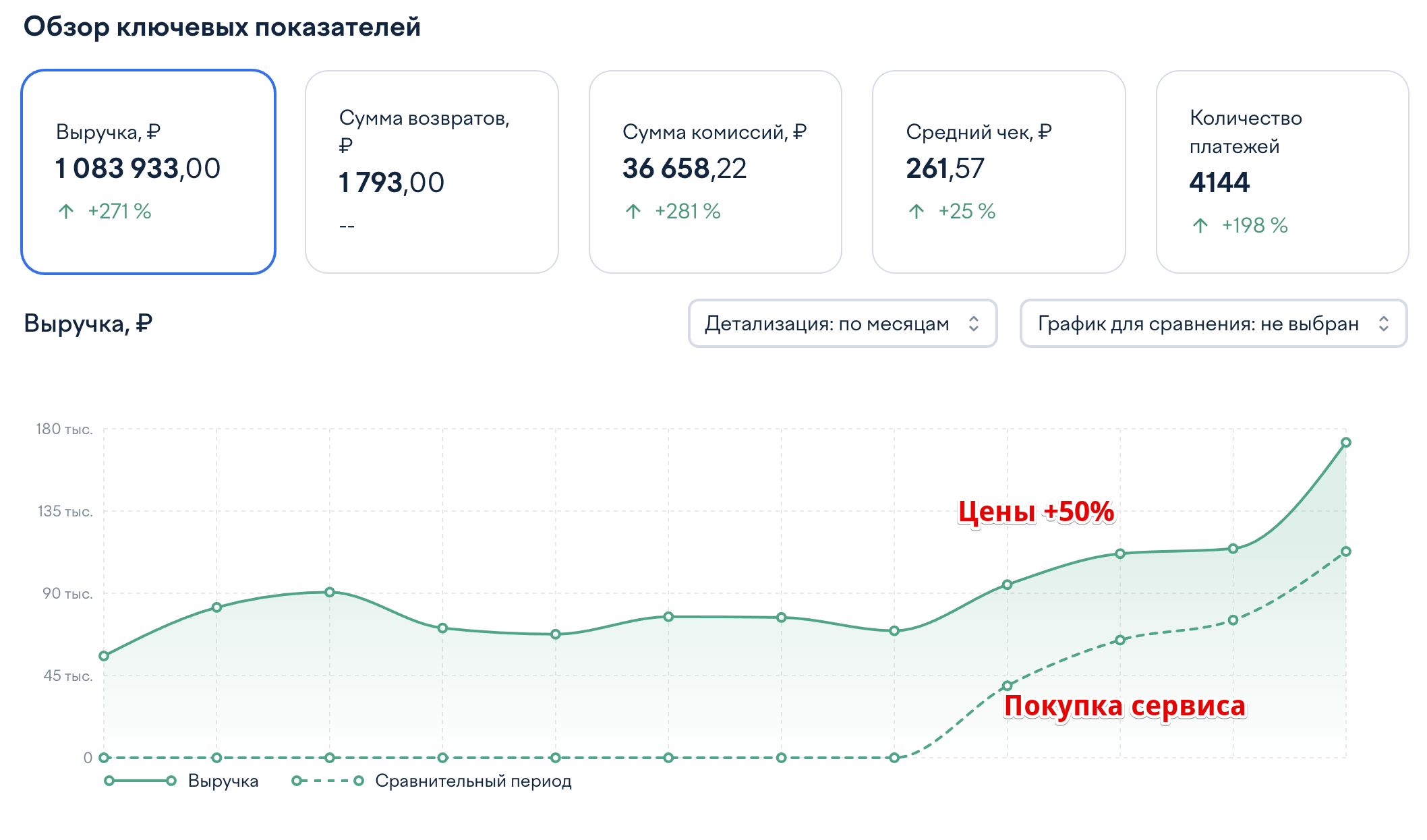Click the green arrow beside +281 %
This screenshot has width=1427, height=840.
[x=633, y=212]
